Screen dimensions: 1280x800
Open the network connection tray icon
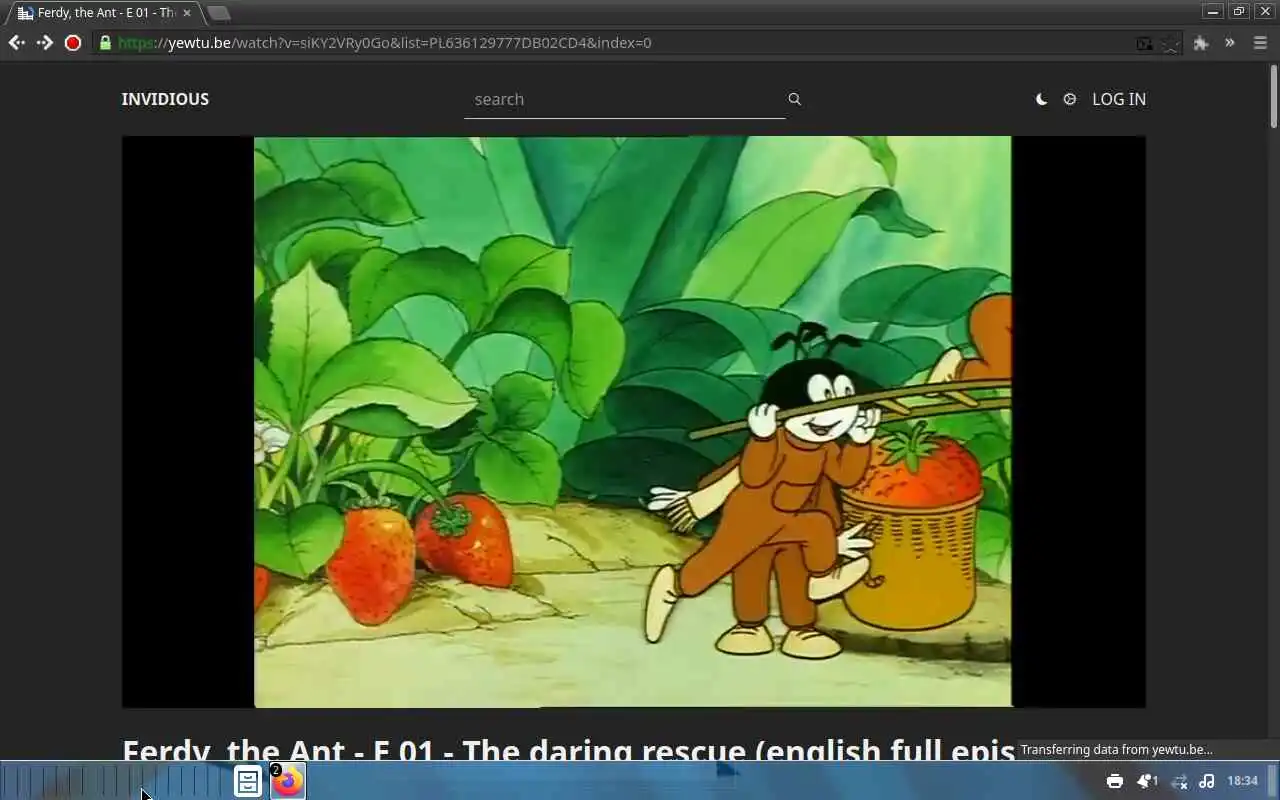tap(1178, 781)
